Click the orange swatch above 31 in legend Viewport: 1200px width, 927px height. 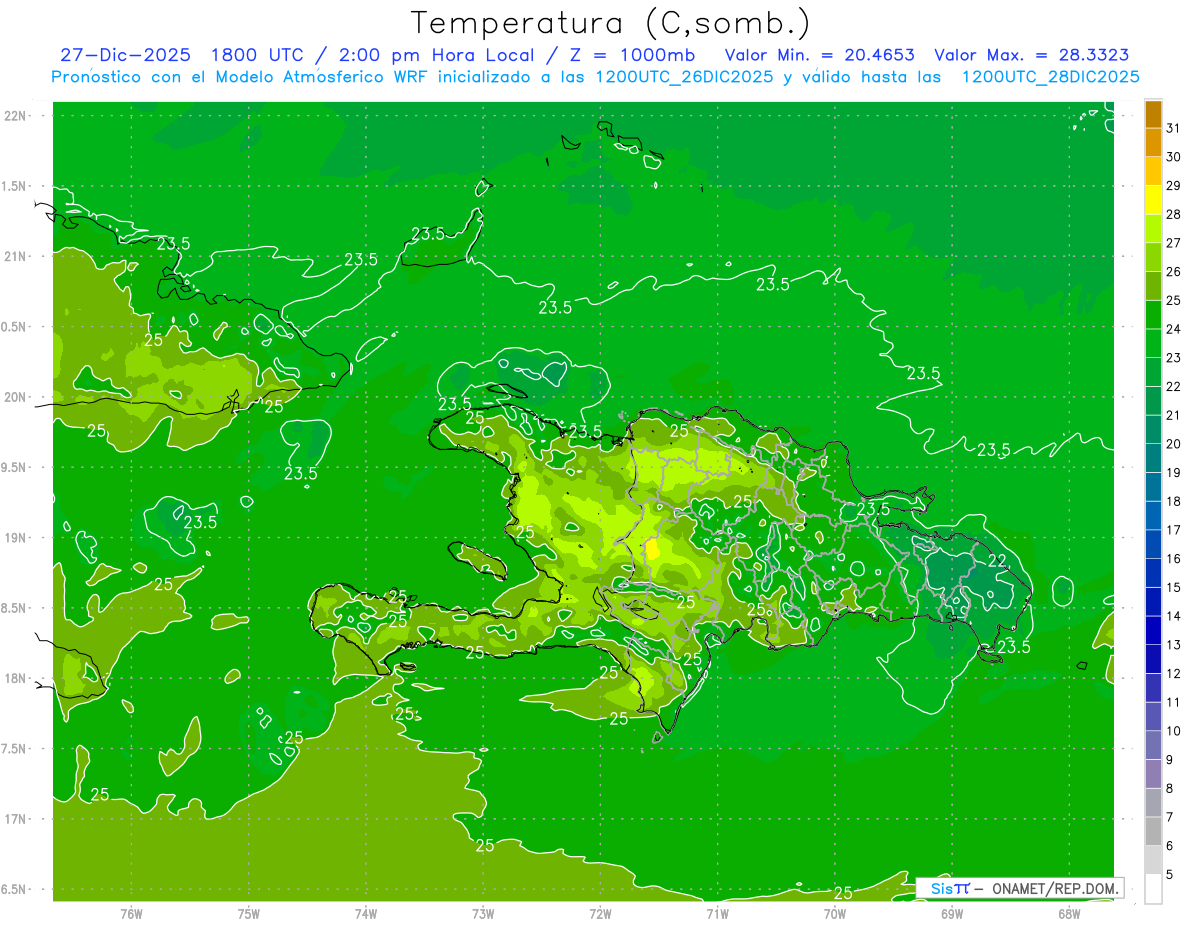(x=1153, y=114)
